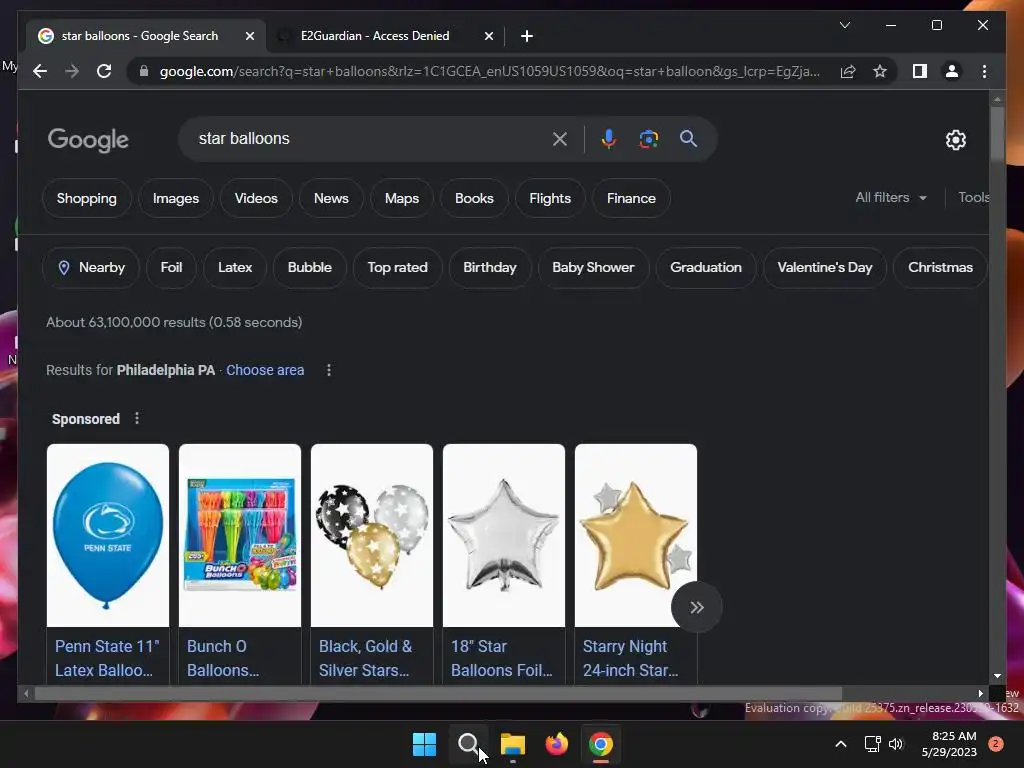Click Chrome icon in taskbar
Screen dimensions: 1024x768
[601, 744]
